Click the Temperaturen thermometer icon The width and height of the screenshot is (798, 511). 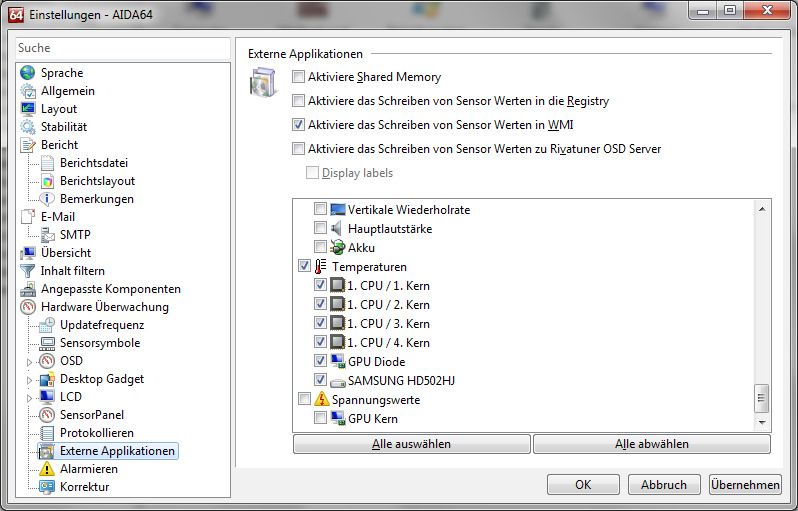point(320,267)
